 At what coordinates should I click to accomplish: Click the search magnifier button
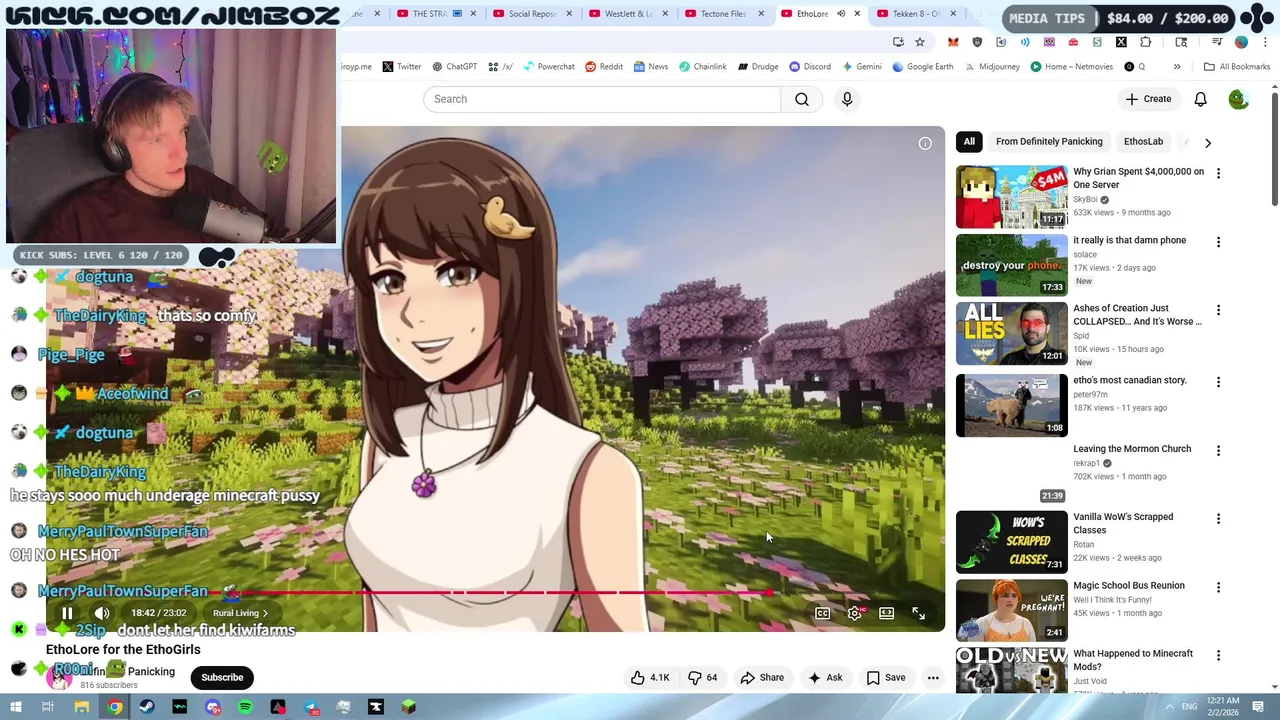(x=802, y=99)
